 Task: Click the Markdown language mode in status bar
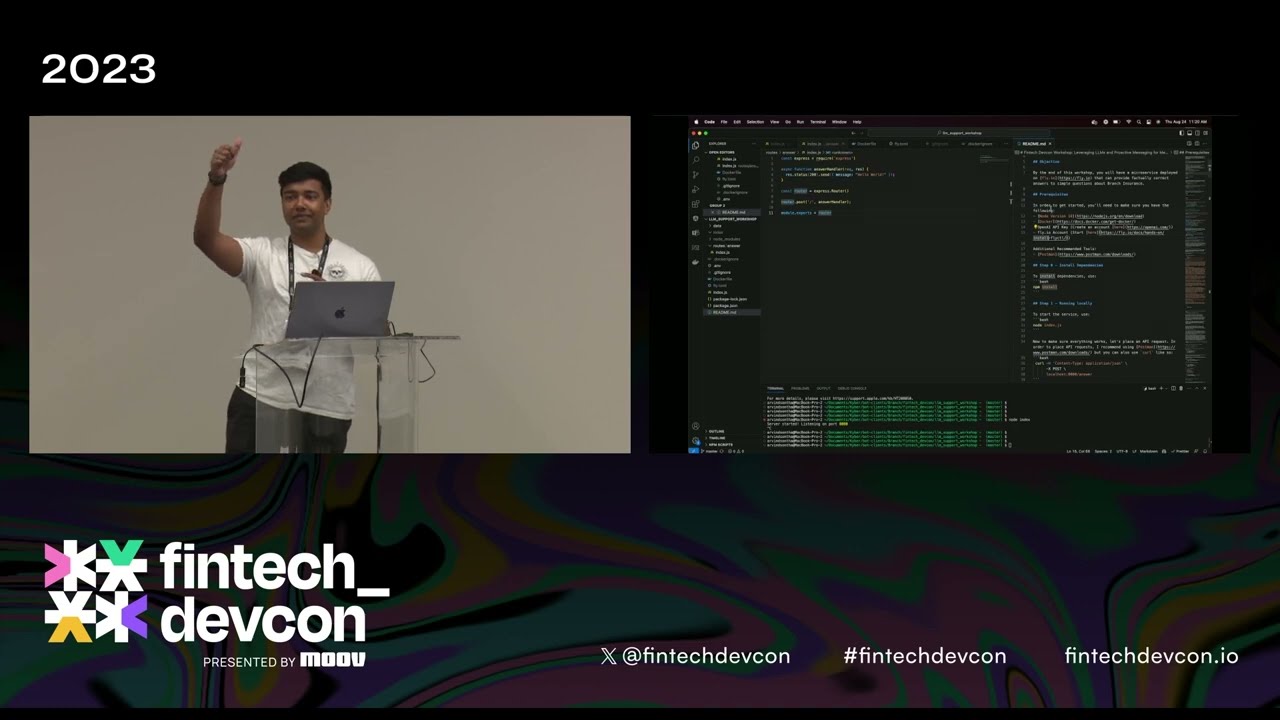coord(1149,451)
